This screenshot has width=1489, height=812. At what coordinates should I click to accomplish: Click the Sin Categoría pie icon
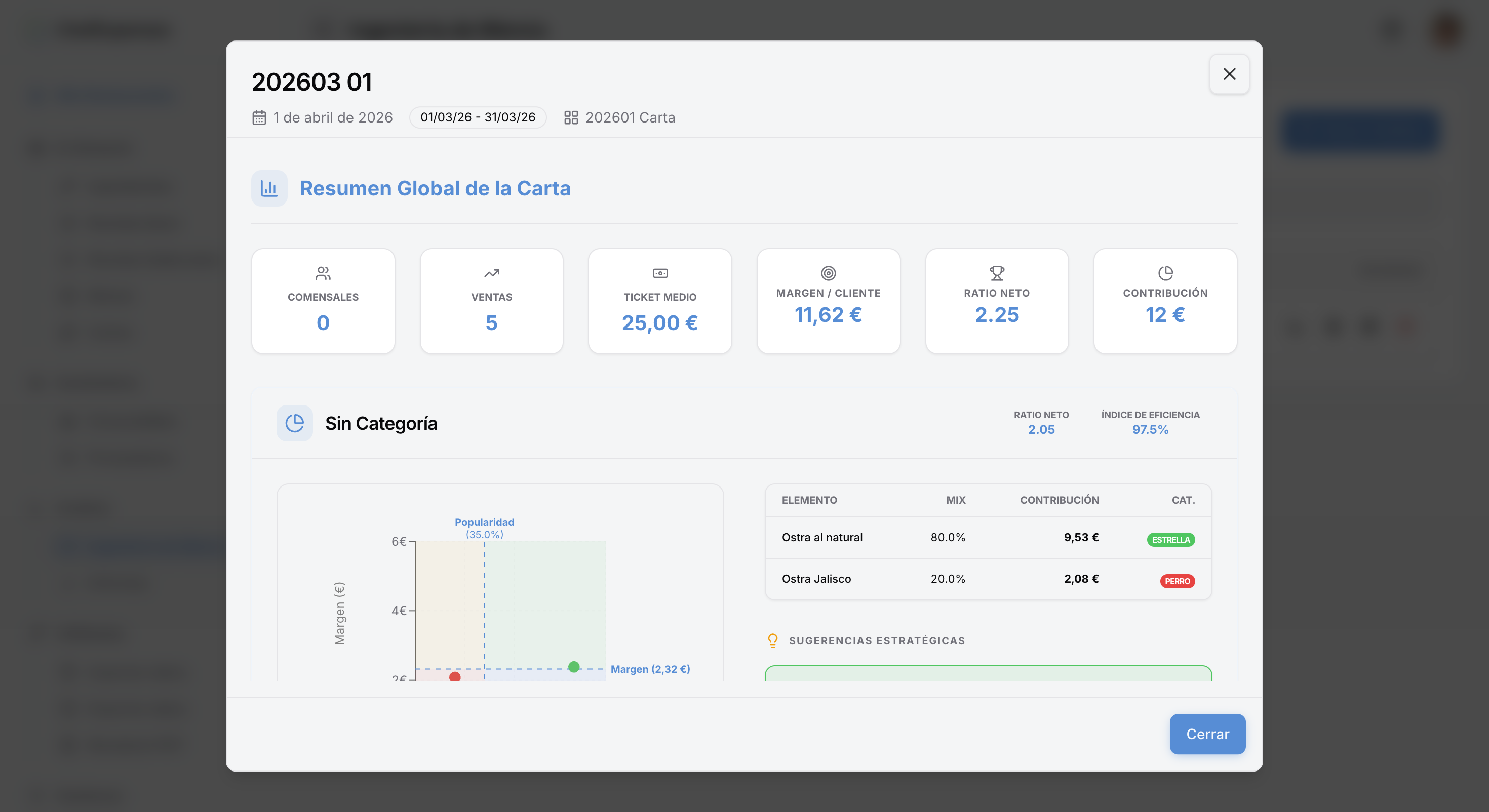[x=295, y=423]
